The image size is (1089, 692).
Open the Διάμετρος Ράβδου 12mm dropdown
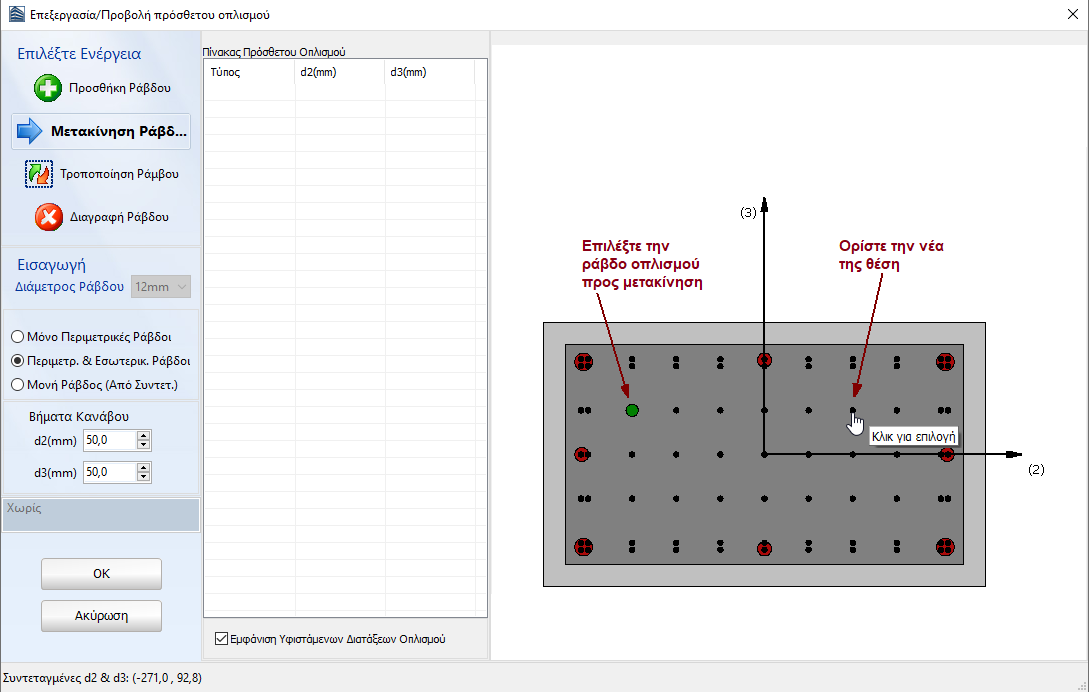(161, 287)
